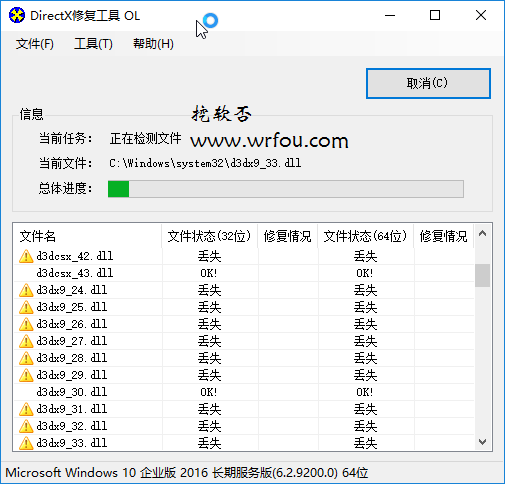505x484 pixels.
Task: Maximize the DirectX repair tool window
Action: [435, 15]
